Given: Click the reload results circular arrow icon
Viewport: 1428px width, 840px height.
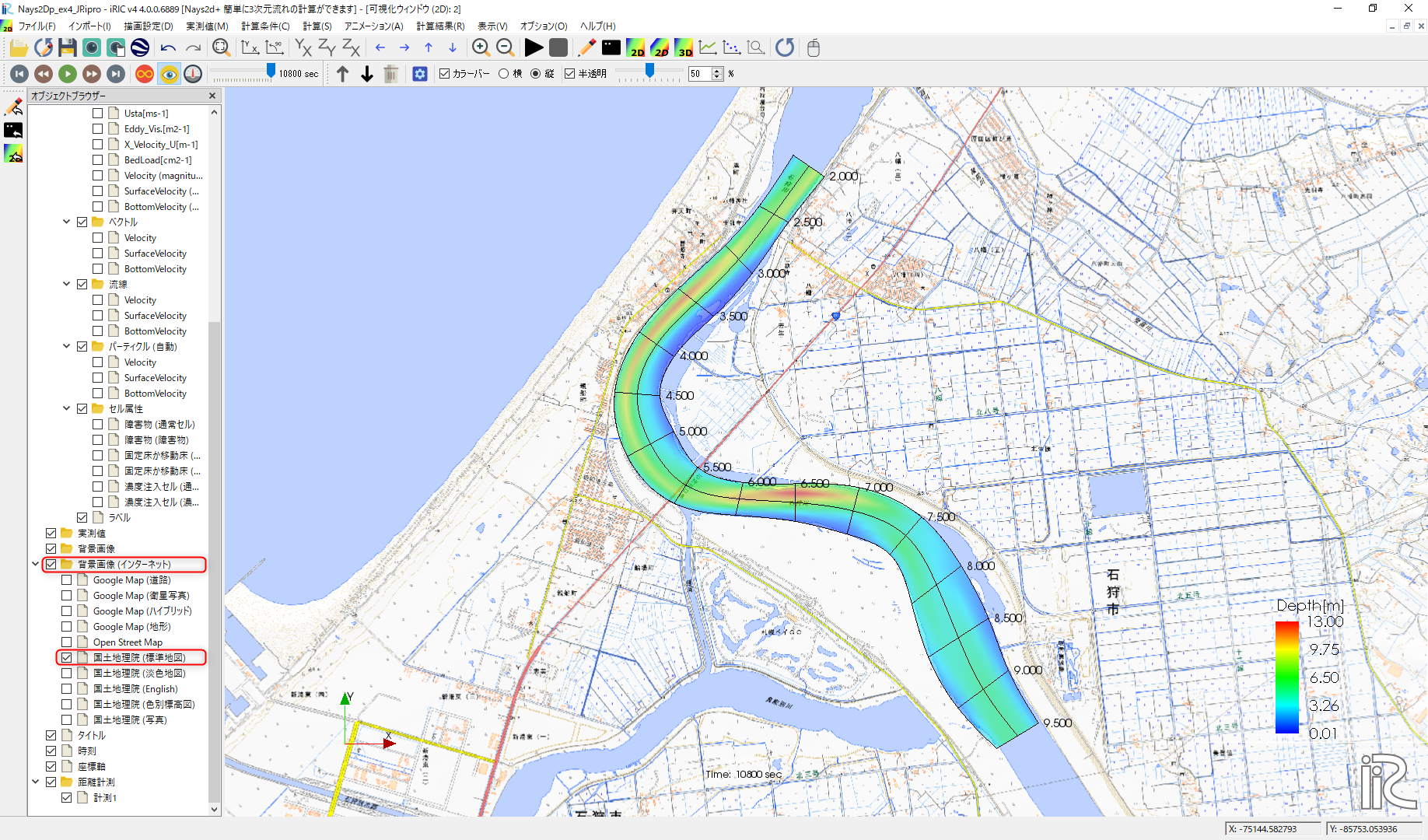Looking at the screenshot, I should (785, 48).
